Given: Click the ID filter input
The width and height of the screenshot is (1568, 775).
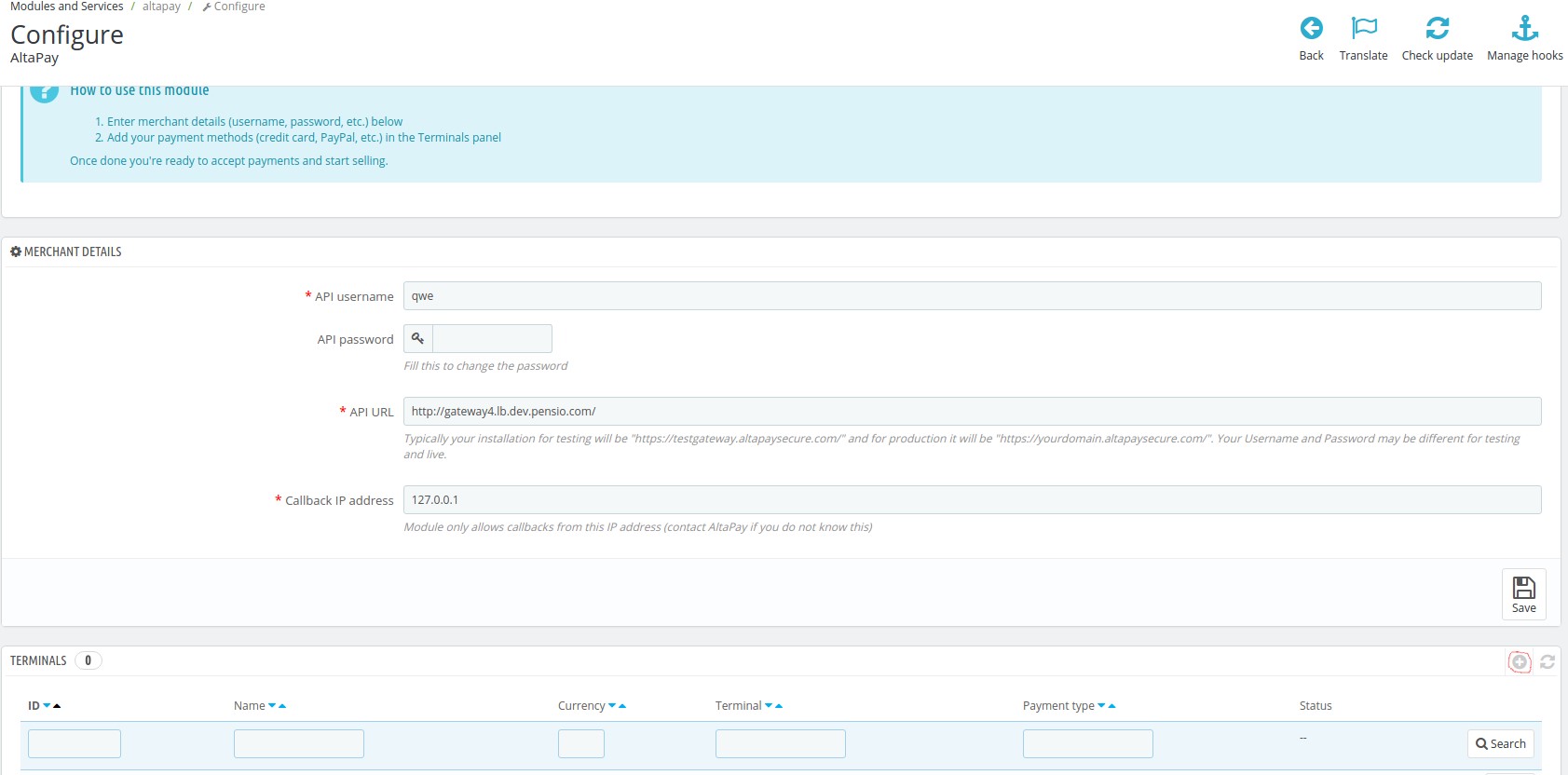Looking at the screenshot, I should click(x=75, y=743).
